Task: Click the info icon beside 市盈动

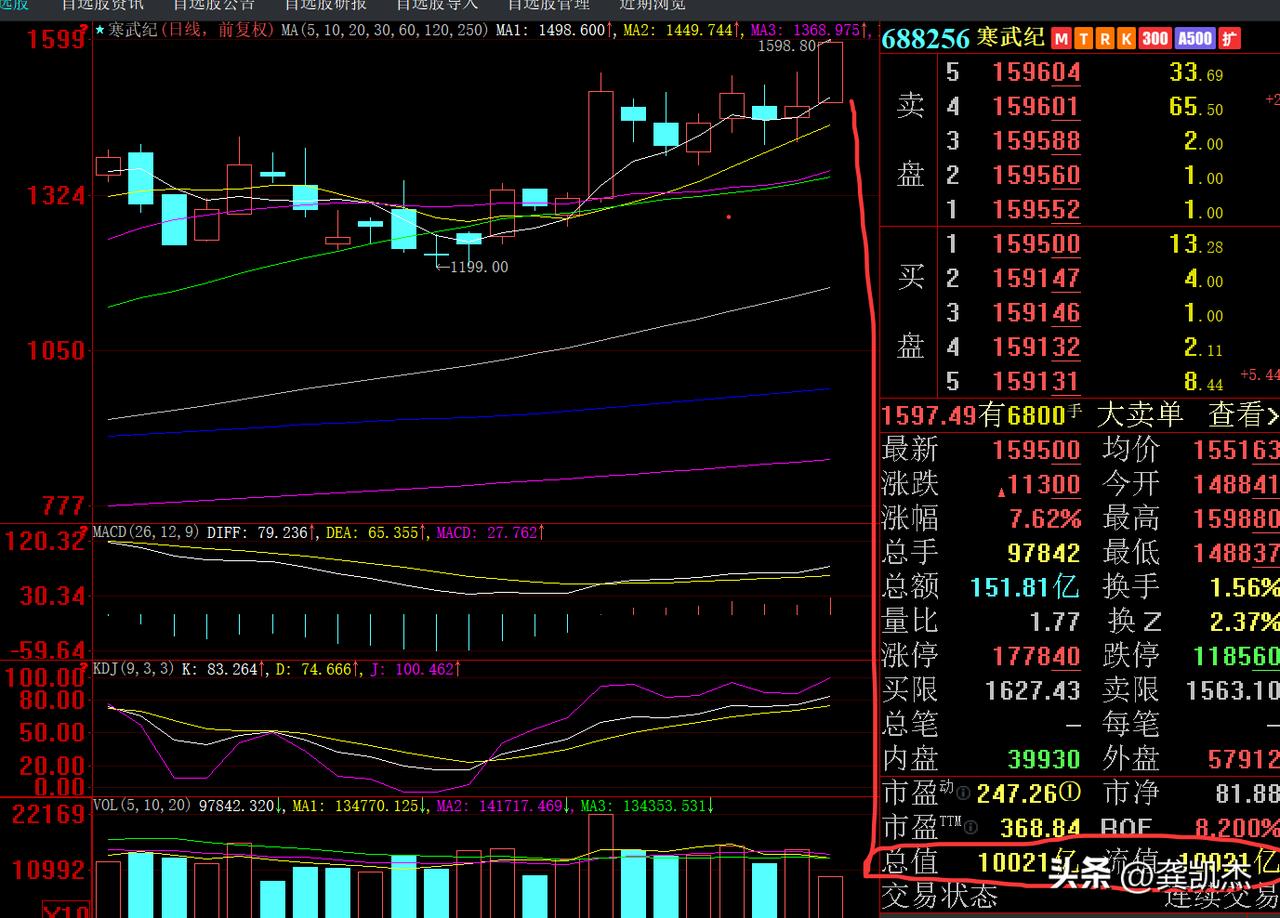Action: 962,793
